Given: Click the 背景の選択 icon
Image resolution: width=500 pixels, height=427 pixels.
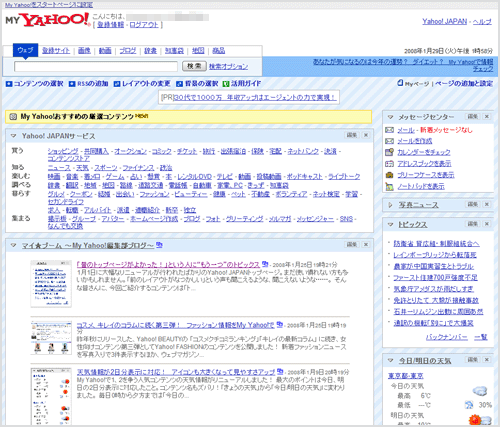Looking at the screenshot, I should (x=179, y=84).
